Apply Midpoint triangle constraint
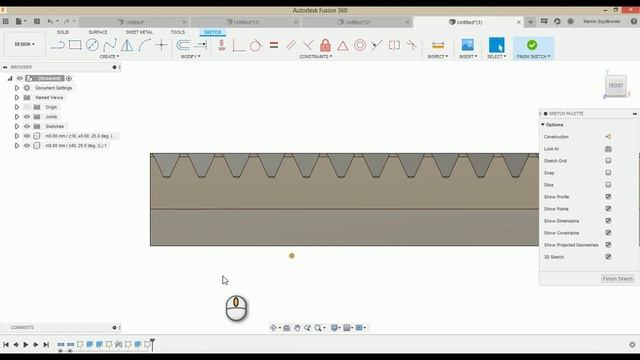This screenshot has width=640, height=360. [x=343, y=45]
